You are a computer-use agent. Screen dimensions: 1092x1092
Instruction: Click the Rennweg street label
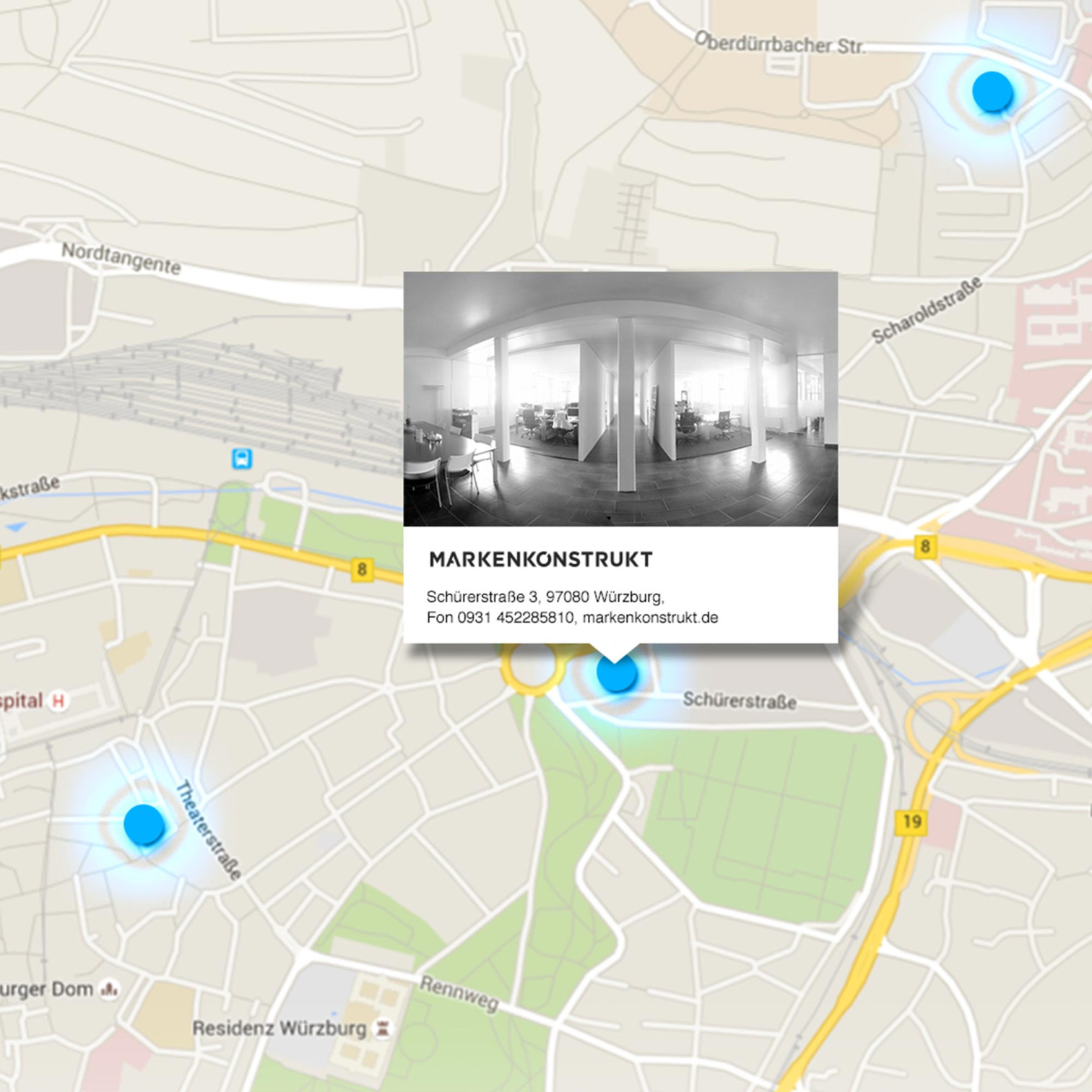tap(459, 993)
